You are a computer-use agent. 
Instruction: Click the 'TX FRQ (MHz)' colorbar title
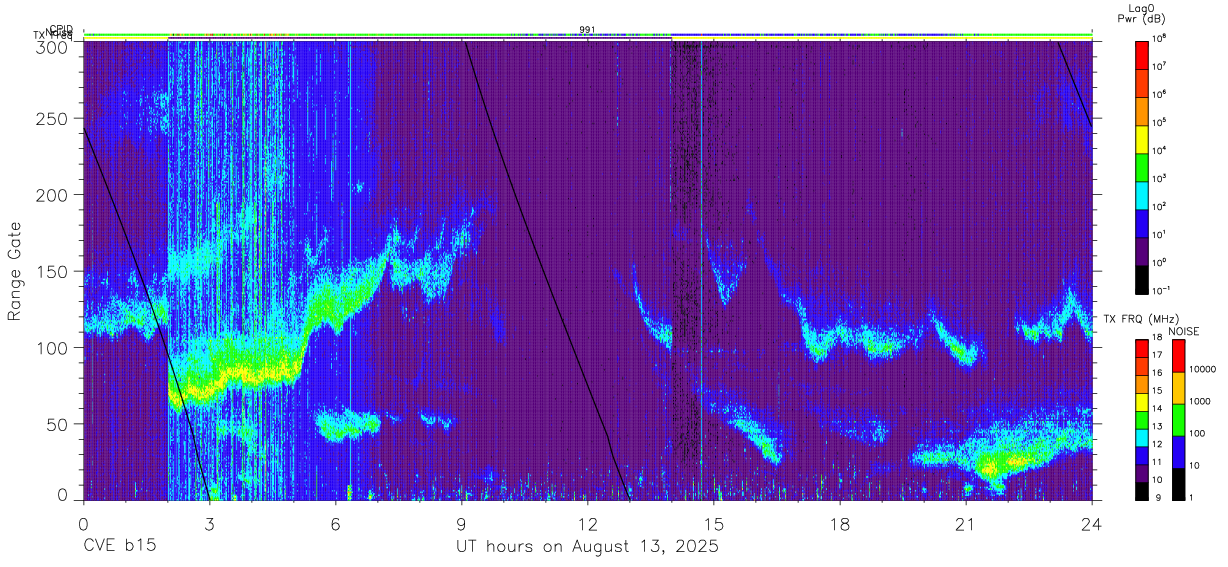[x=1142, y=319]
